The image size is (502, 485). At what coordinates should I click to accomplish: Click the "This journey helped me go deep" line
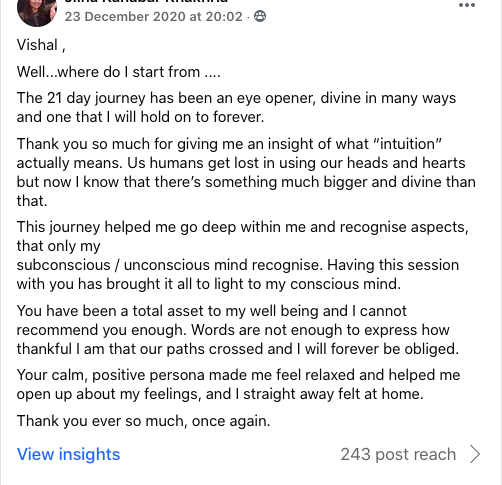coord(242,227)
